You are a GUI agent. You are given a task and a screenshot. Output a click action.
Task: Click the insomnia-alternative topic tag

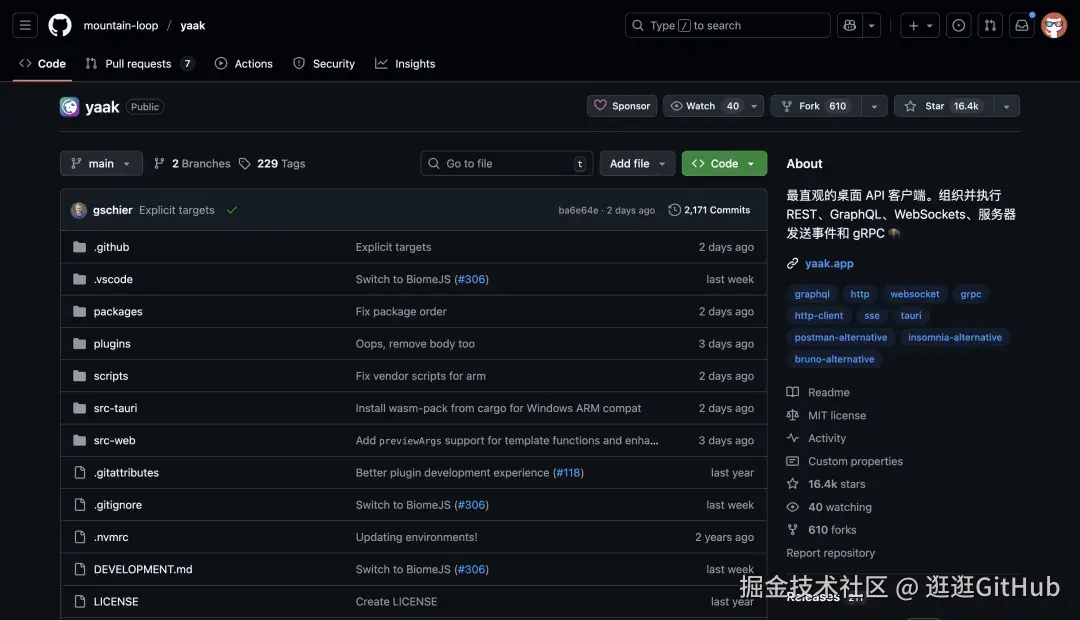(955, 338)
